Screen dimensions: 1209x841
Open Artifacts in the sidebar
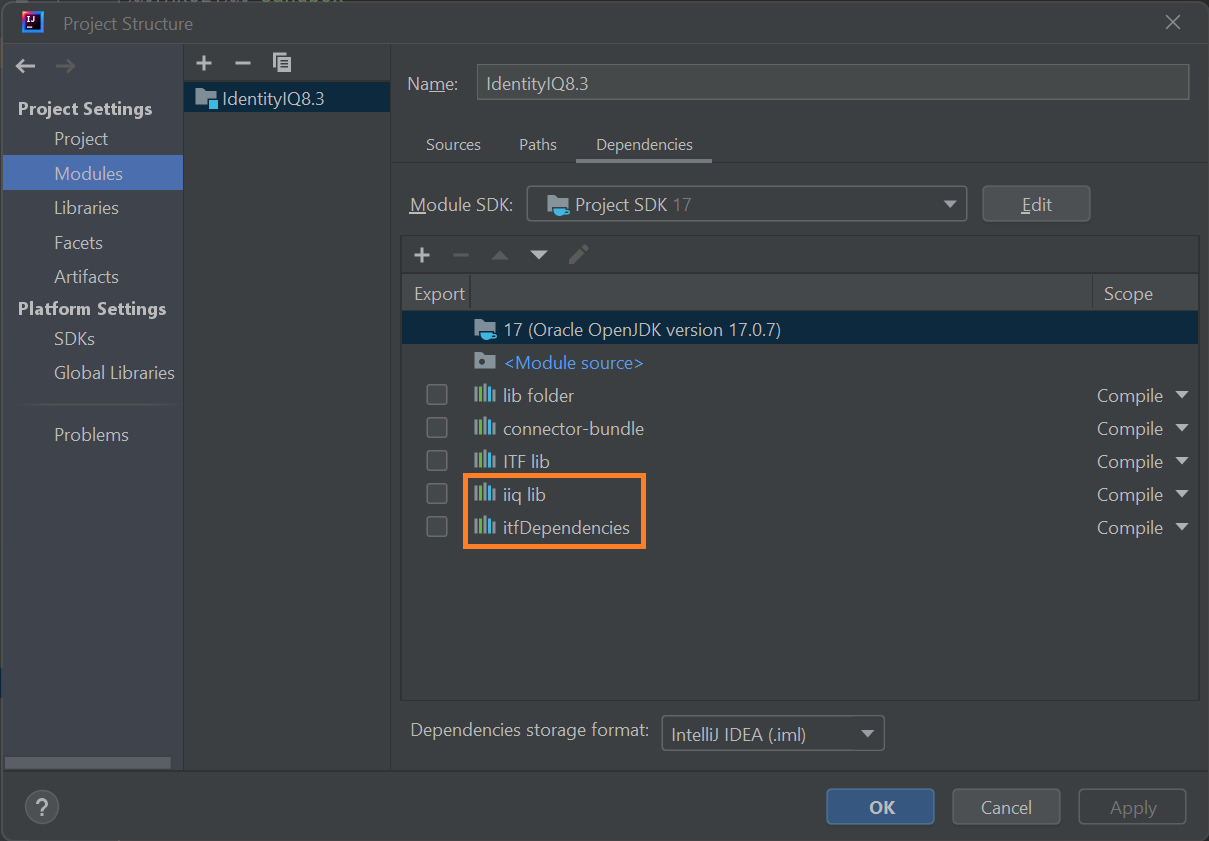(86, 276)
